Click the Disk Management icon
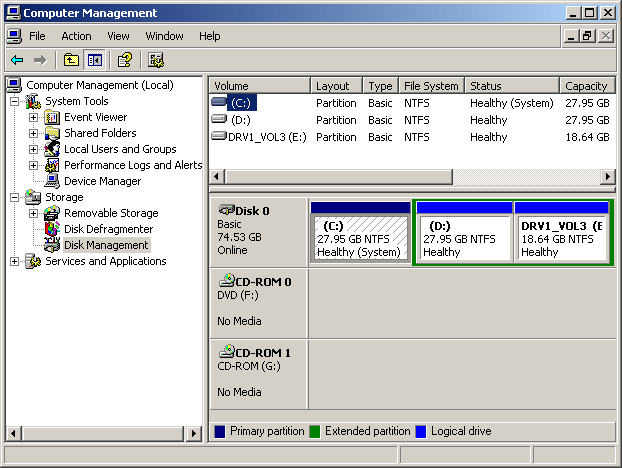Viewport: 622px width, 468px height. coord(52,245)
